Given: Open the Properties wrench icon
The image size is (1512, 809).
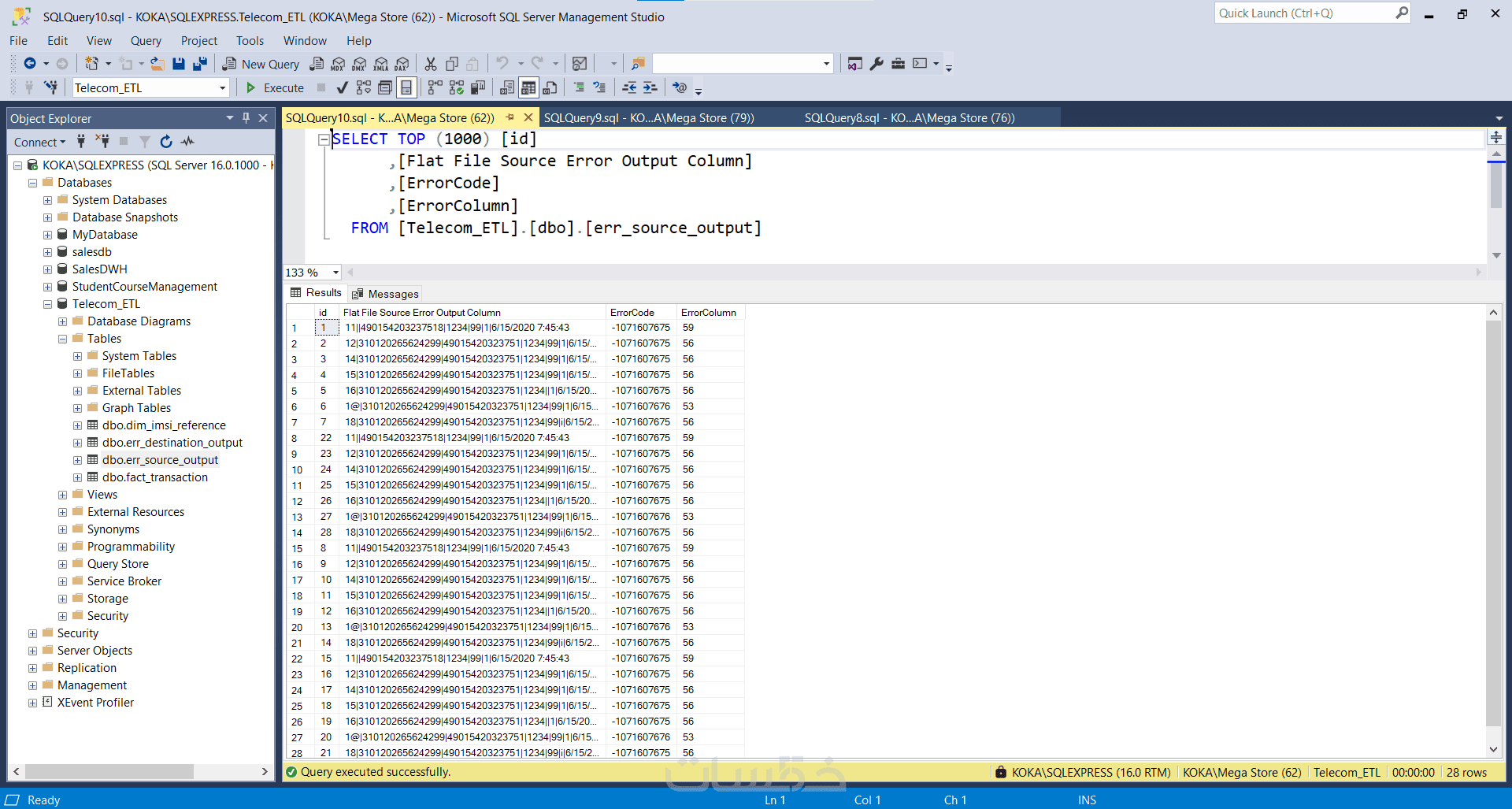Looking at the screenshot, I should pos(876,64).
